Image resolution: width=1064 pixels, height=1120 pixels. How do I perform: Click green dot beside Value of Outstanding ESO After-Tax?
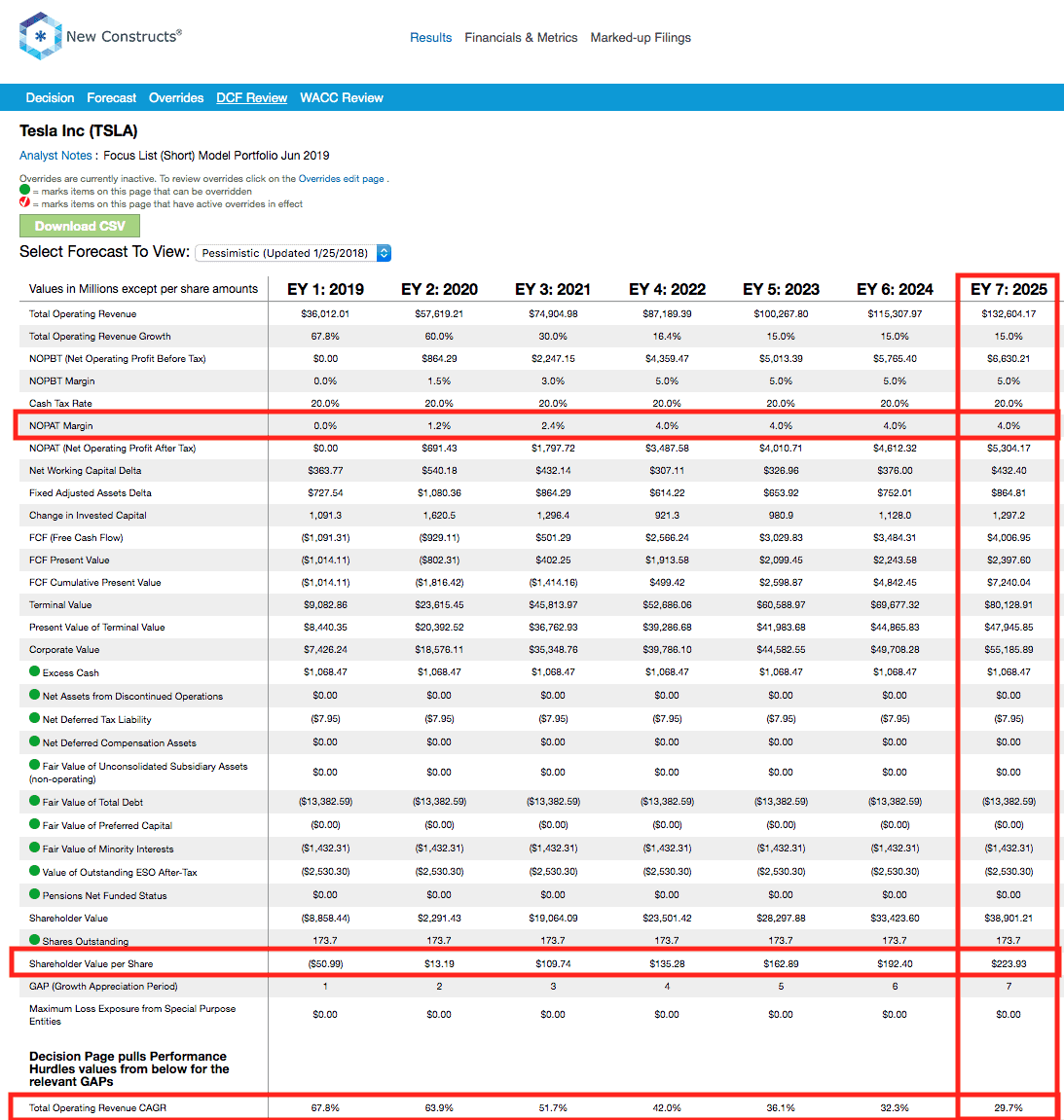(x=34, y=872)
